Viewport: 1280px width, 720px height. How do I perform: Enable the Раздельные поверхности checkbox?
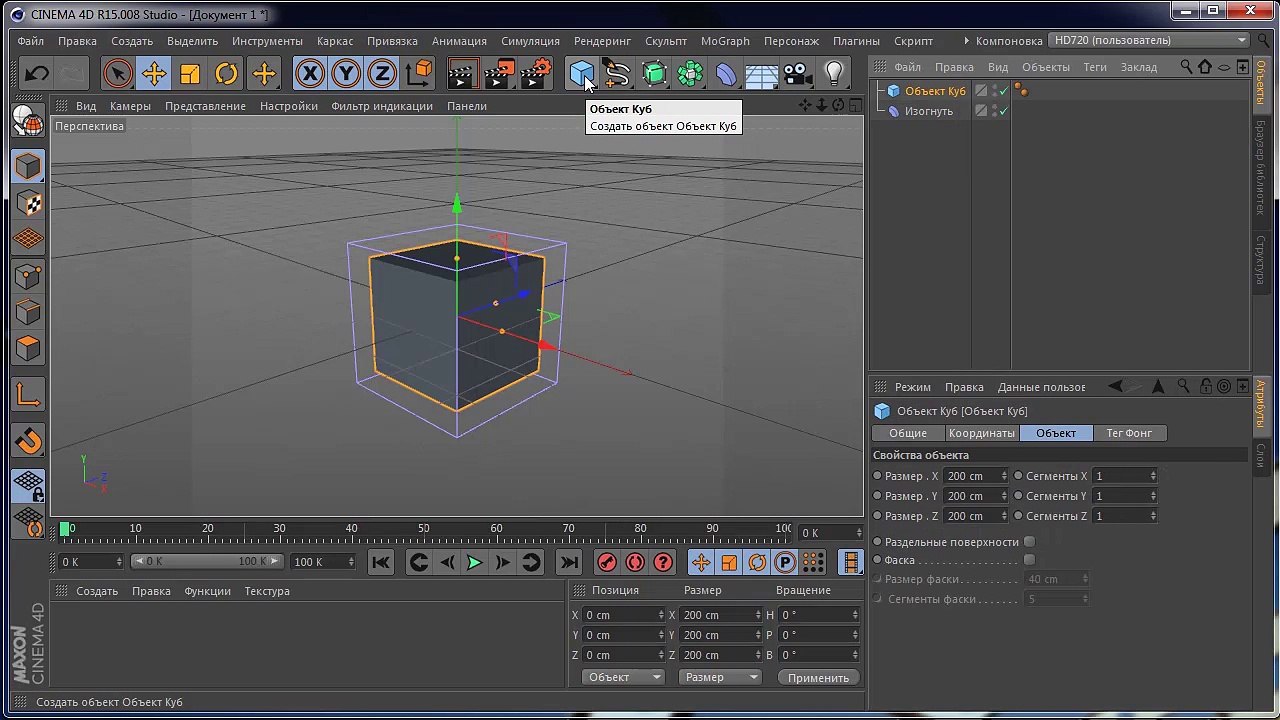click(x=1029, y=542)
